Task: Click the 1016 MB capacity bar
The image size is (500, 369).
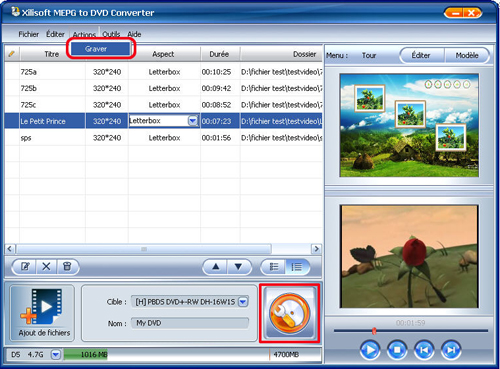Action: tap(86, 354)
